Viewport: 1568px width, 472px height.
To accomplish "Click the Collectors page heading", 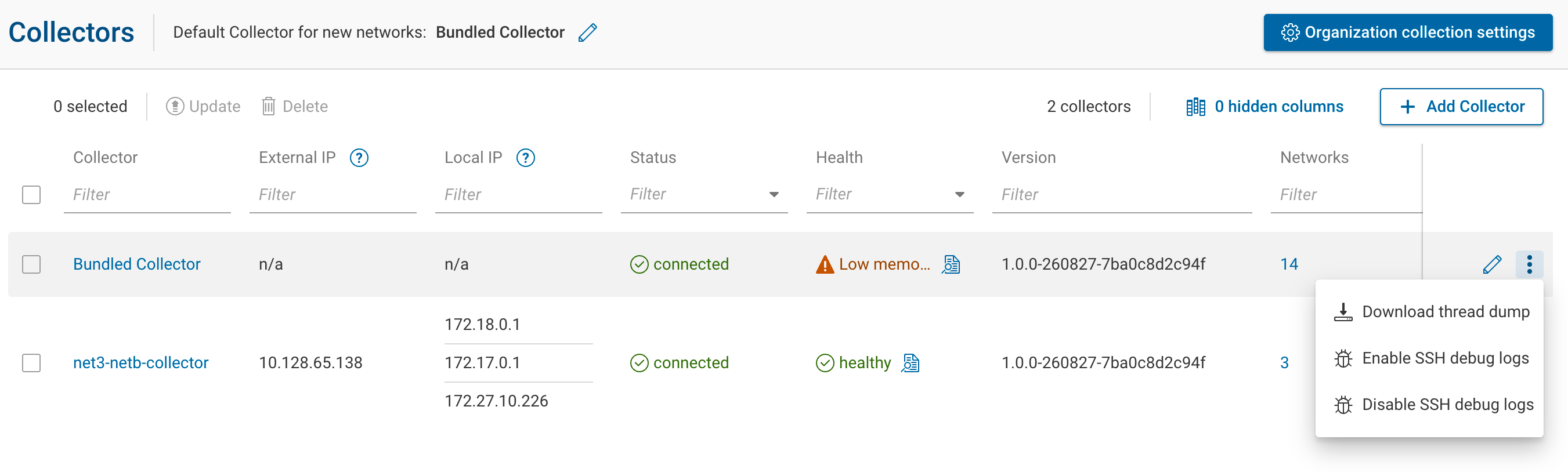I will (x=71, y=32).
